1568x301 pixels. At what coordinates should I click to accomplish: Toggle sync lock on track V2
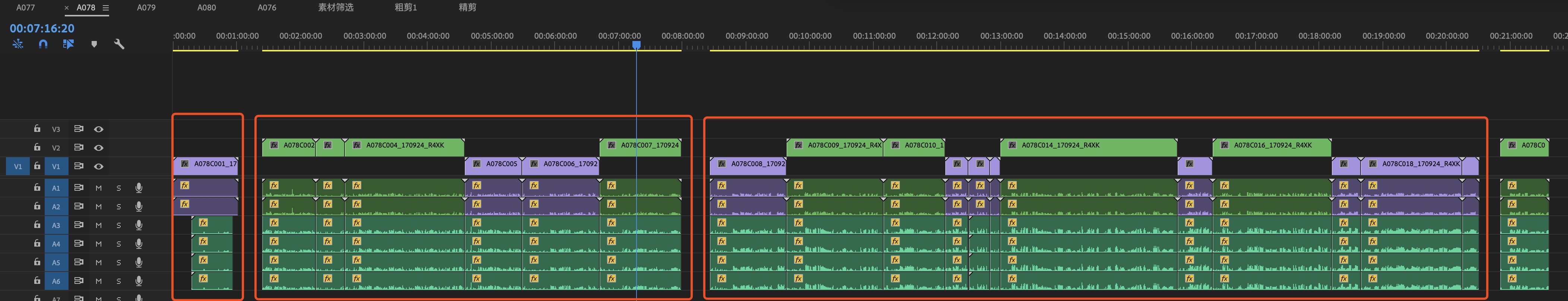click(79, 148)
